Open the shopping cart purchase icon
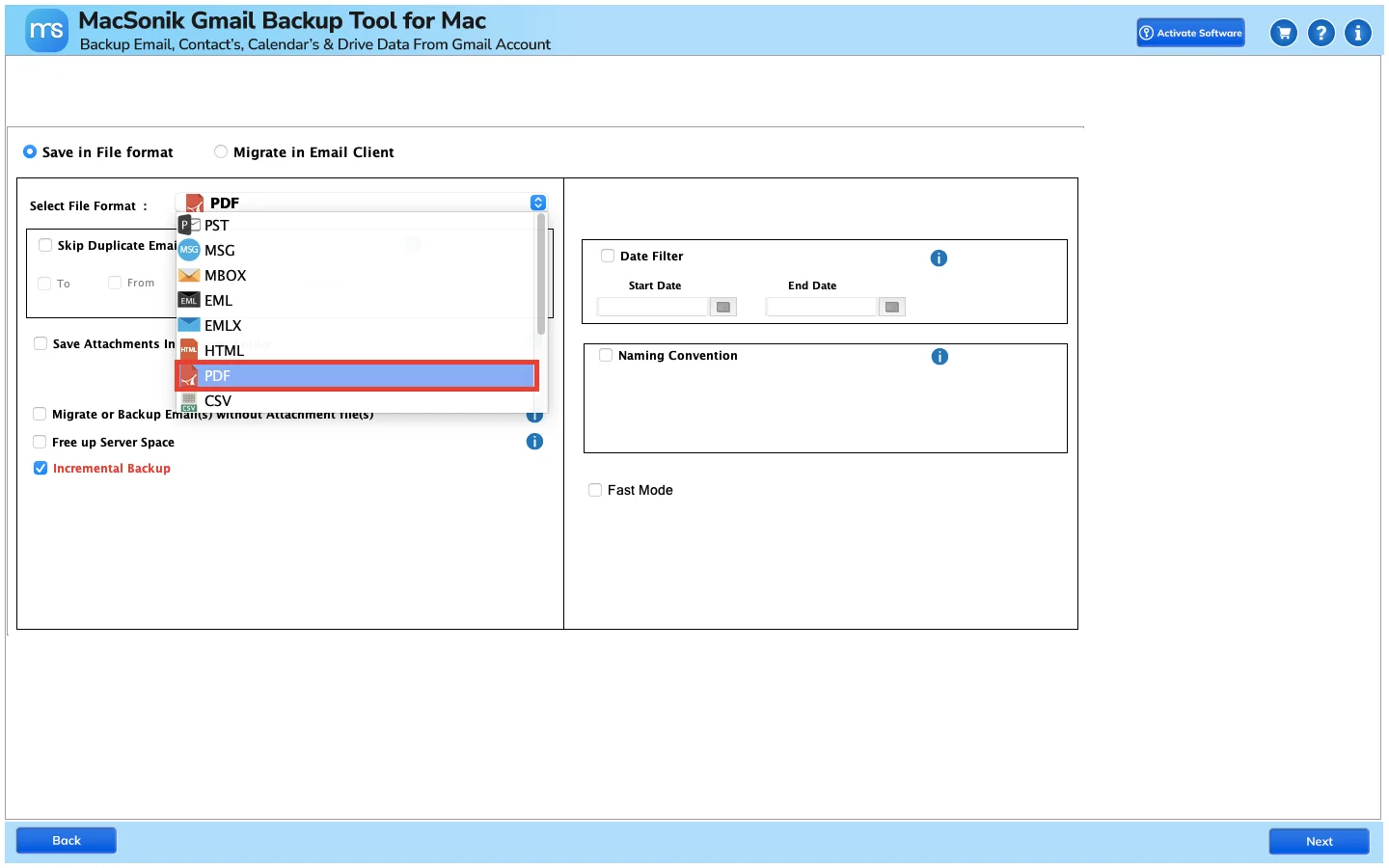1389x868 pixels. click(1283, 33)
